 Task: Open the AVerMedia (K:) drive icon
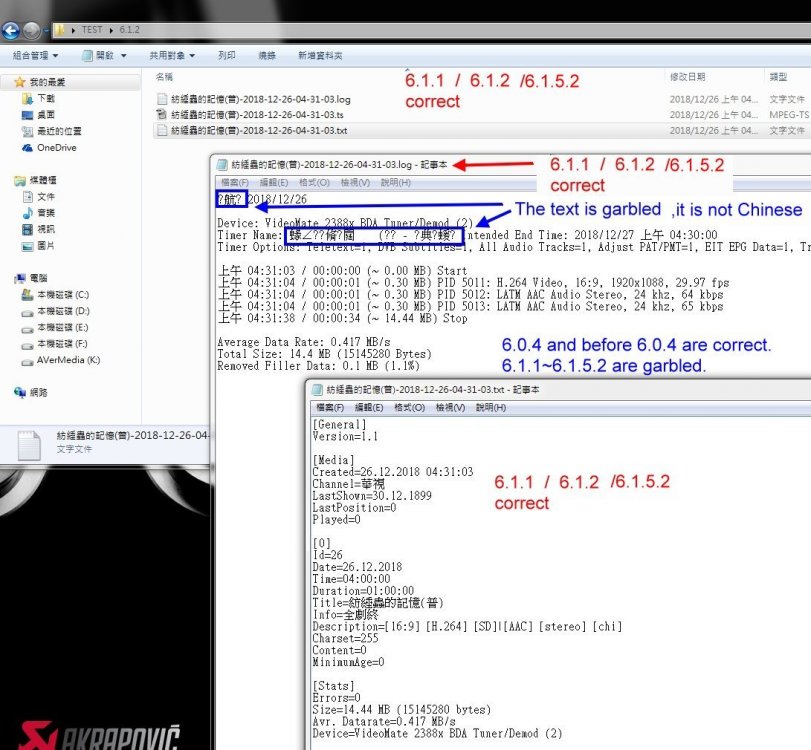click(x=28, y=362)
